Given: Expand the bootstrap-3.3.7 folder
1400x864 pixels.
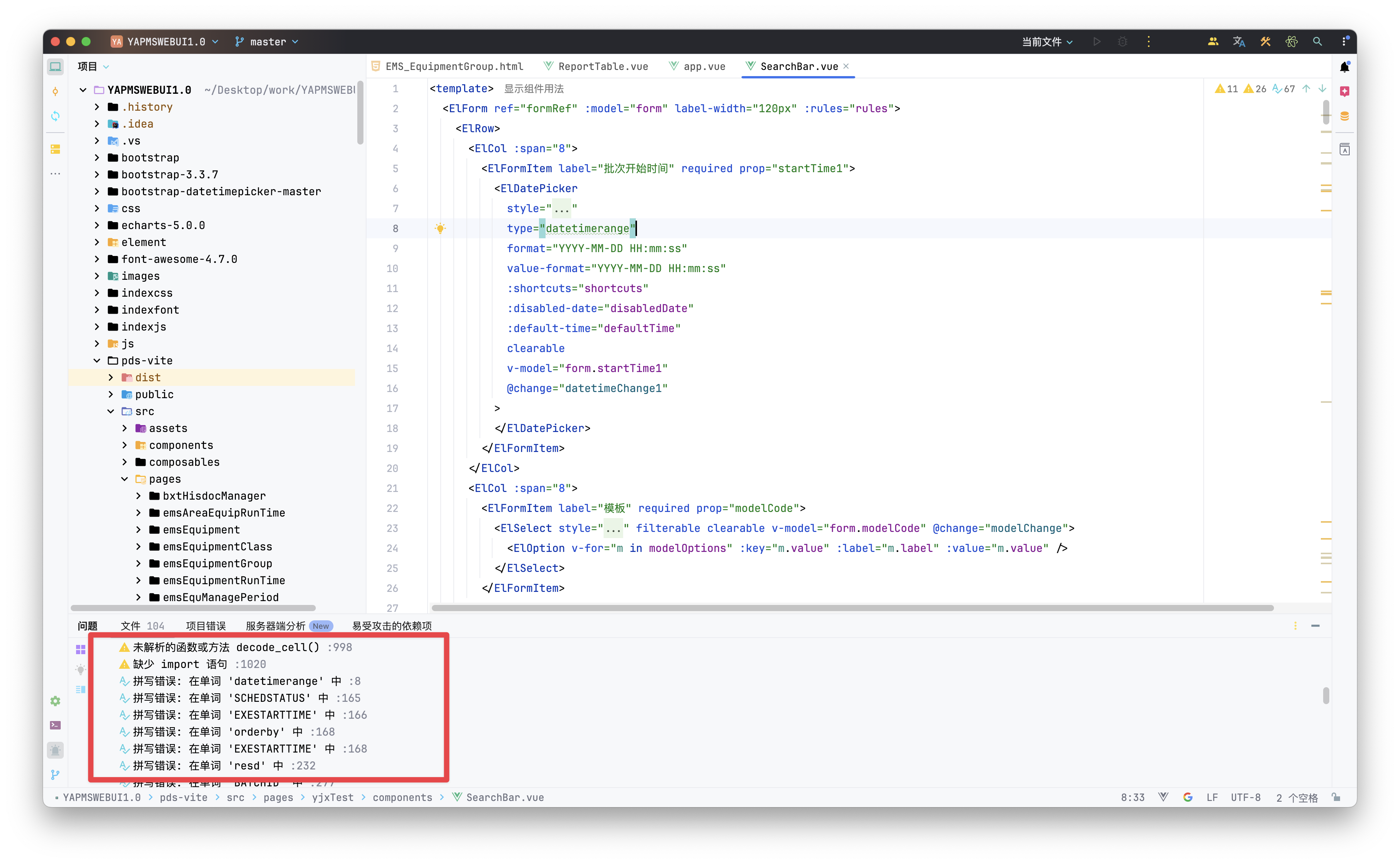Looking at the screenshot, I should 96,174.
